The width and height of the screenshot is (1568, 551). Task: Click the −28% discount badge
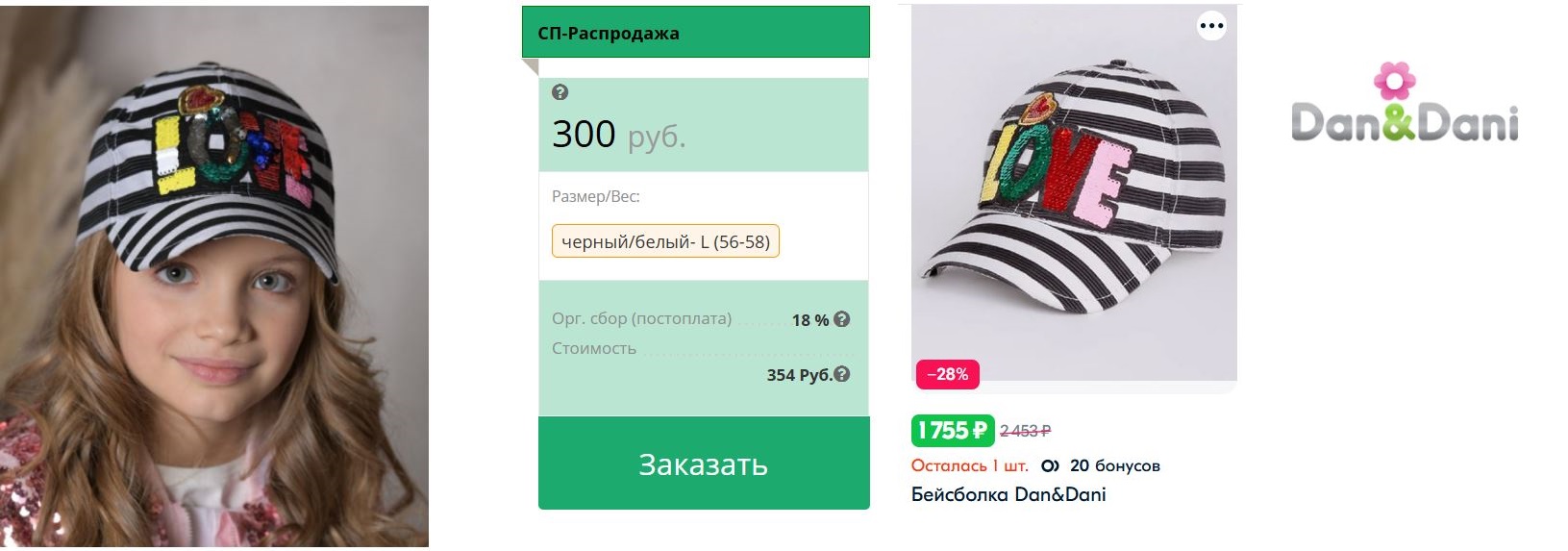click(x=947, y=374)
